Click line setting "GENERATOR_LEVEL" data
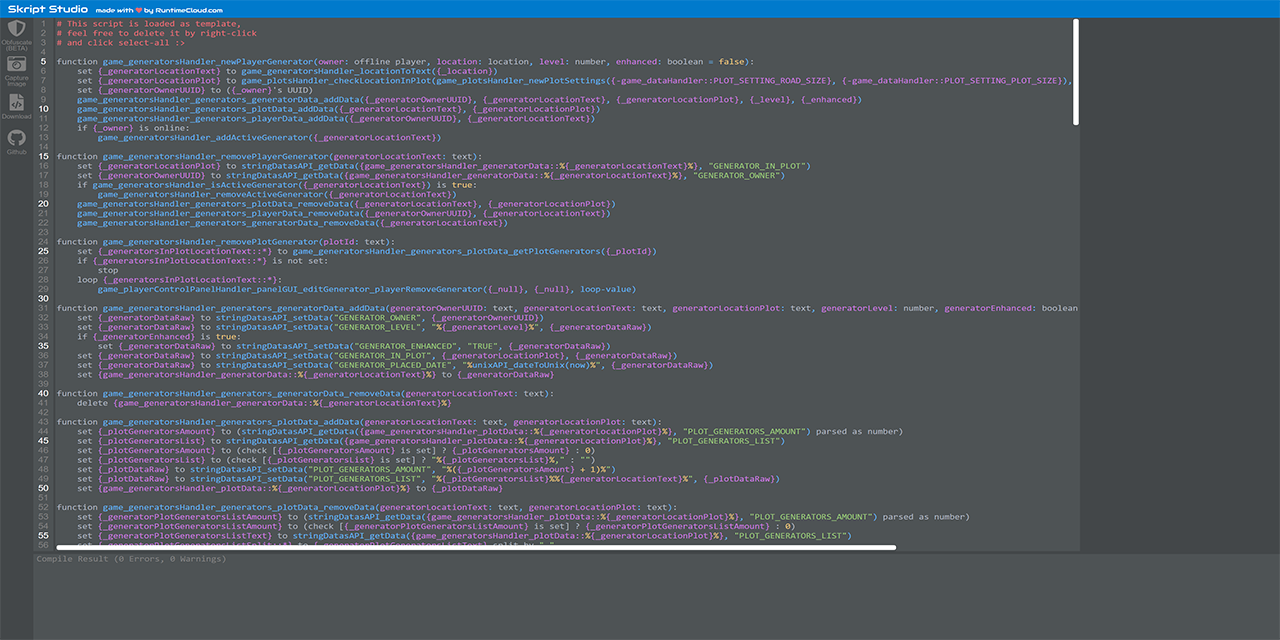 click(364, 327)
